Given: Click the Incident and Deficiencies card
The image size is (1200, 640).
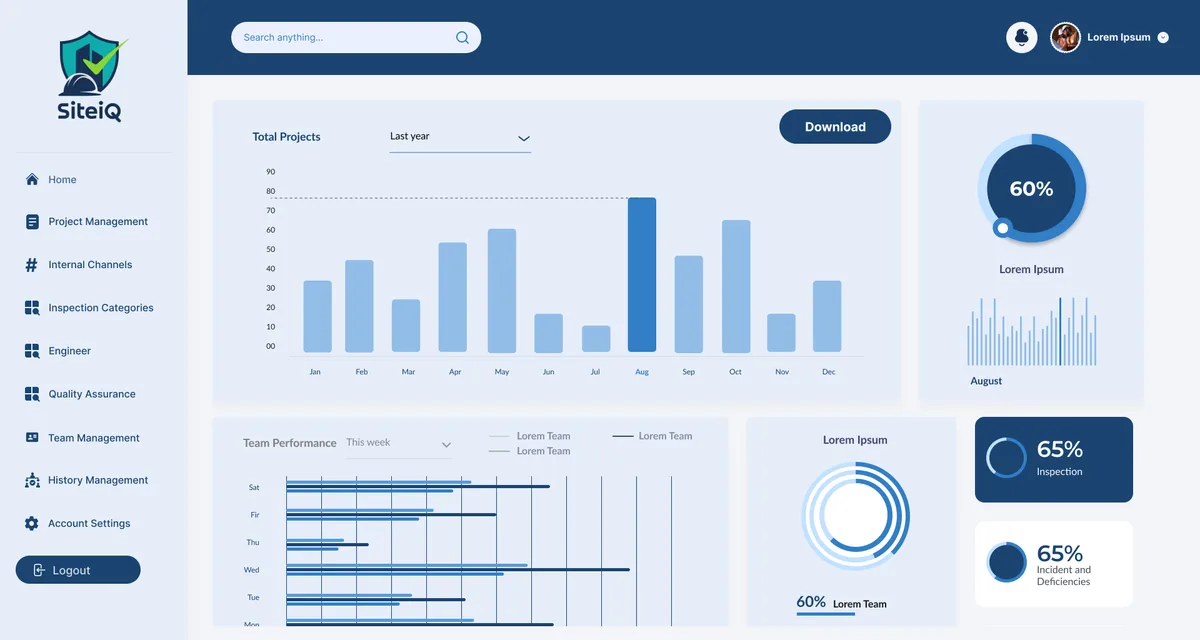Looking at the screenshot, I should click(1054, 564).
